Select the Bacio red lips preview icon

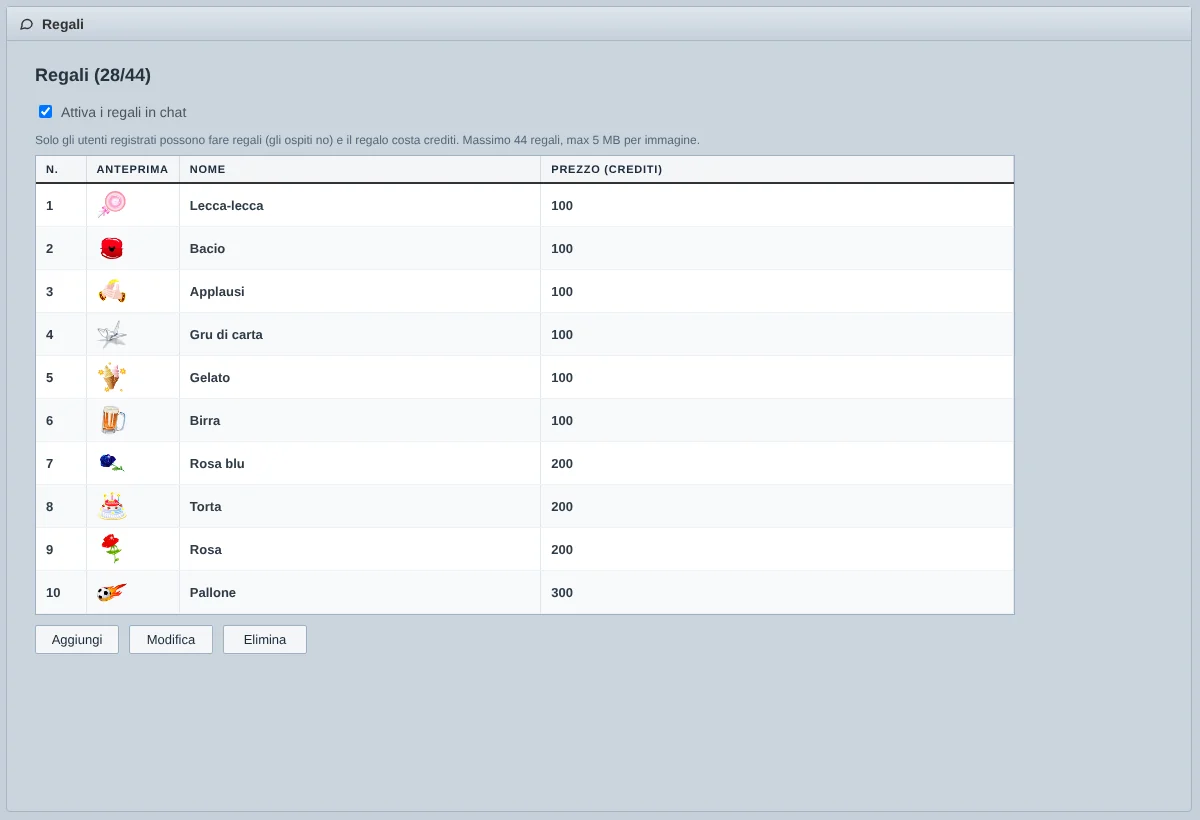(112, 248)
